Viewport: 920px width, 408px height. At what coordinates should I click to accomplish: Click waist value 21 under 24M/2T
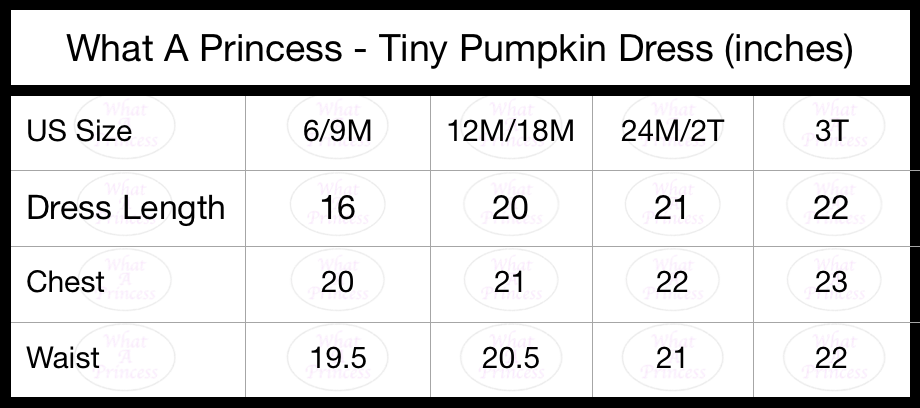point(671,358)
